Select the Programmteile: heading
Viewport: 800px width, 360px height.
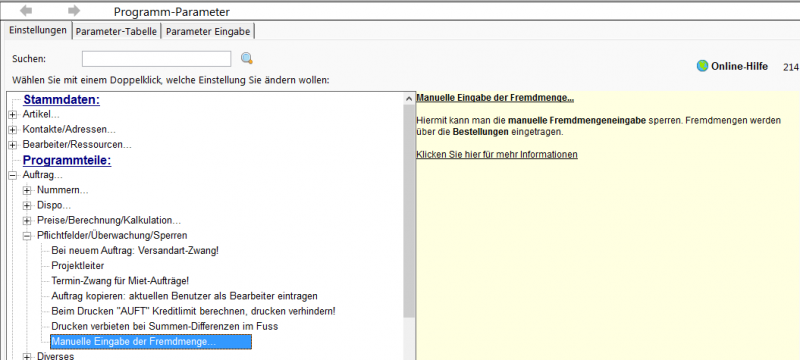point(67,161)
